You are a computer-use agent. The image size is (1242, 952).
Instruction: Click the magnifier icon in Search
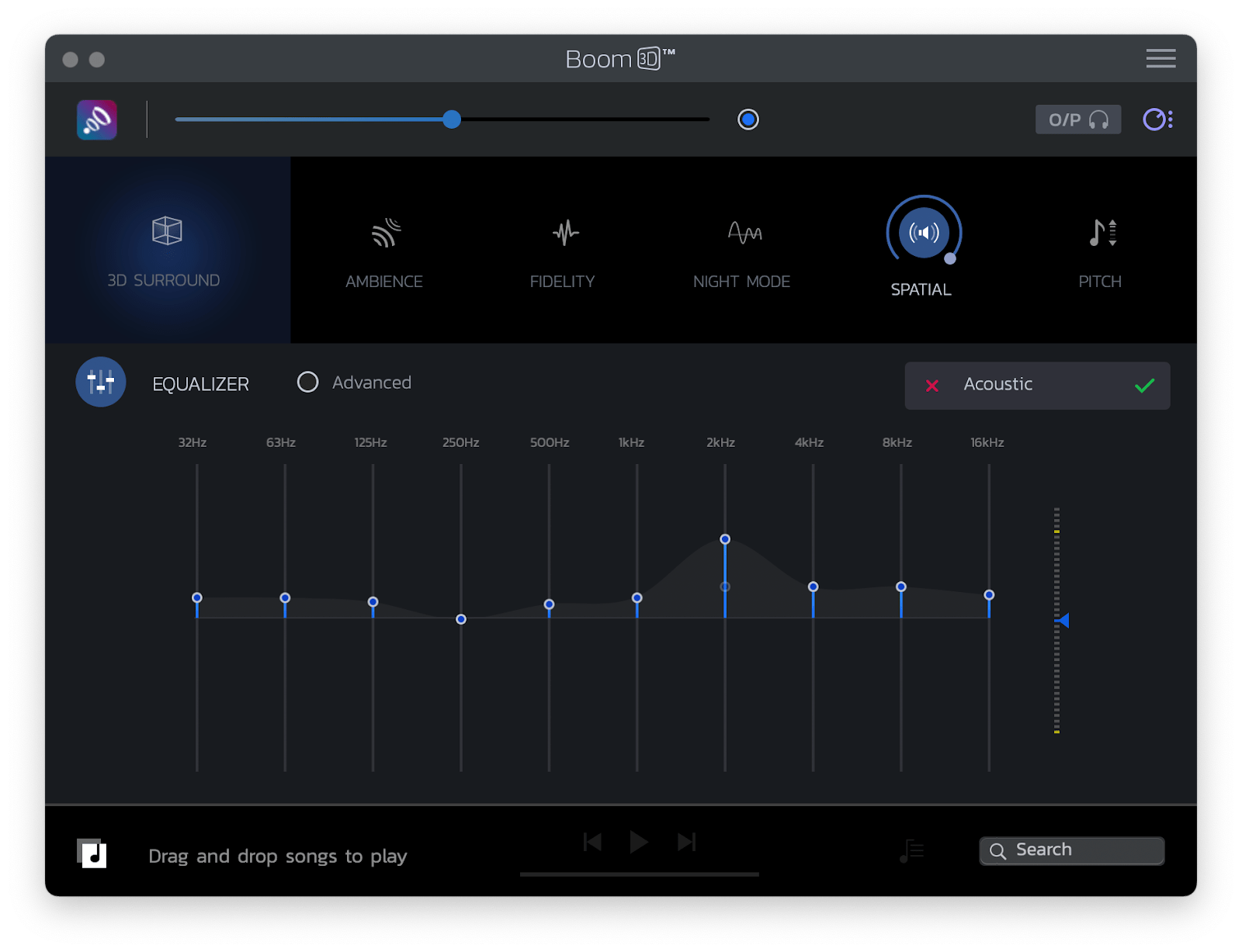(998, 851)
